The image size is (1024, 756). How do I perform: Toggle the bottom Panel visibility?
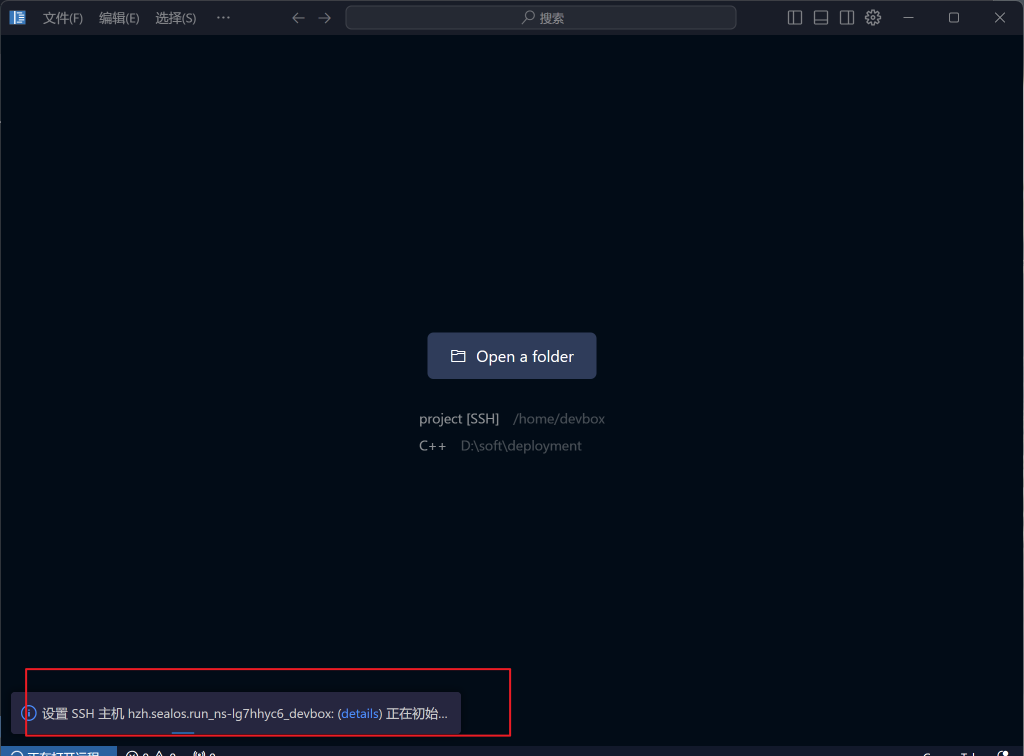click(x=820, y=17)
